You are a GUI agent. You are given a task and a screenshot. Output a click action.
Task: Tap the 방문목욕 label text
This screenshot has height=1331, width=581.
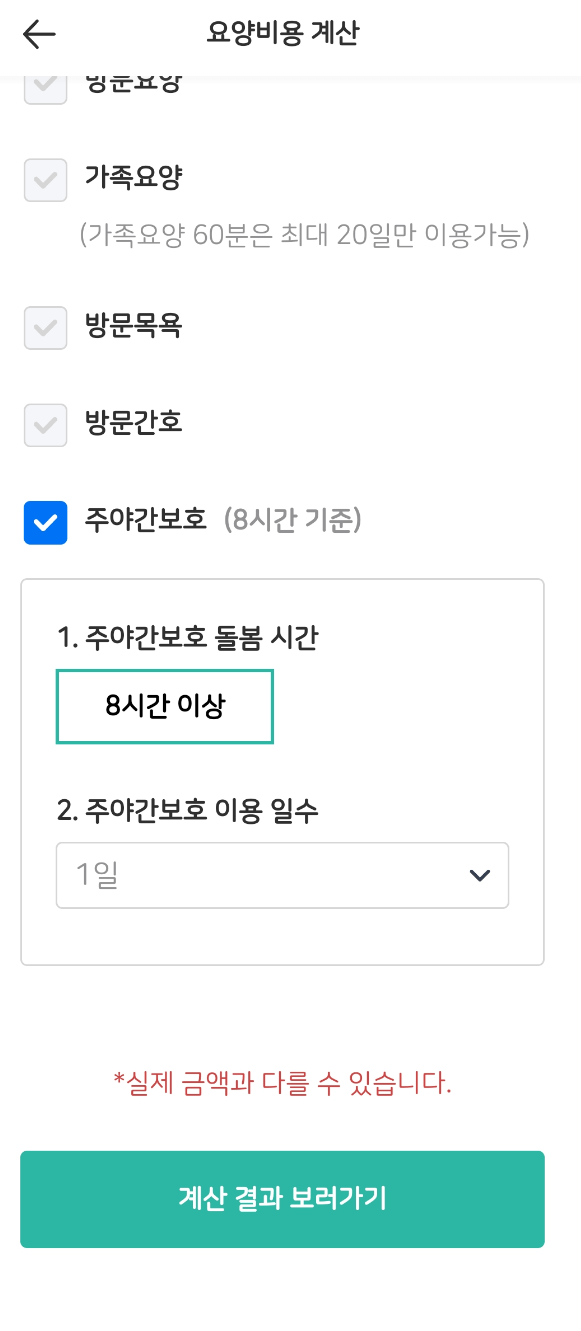click(x=135, y=327)
